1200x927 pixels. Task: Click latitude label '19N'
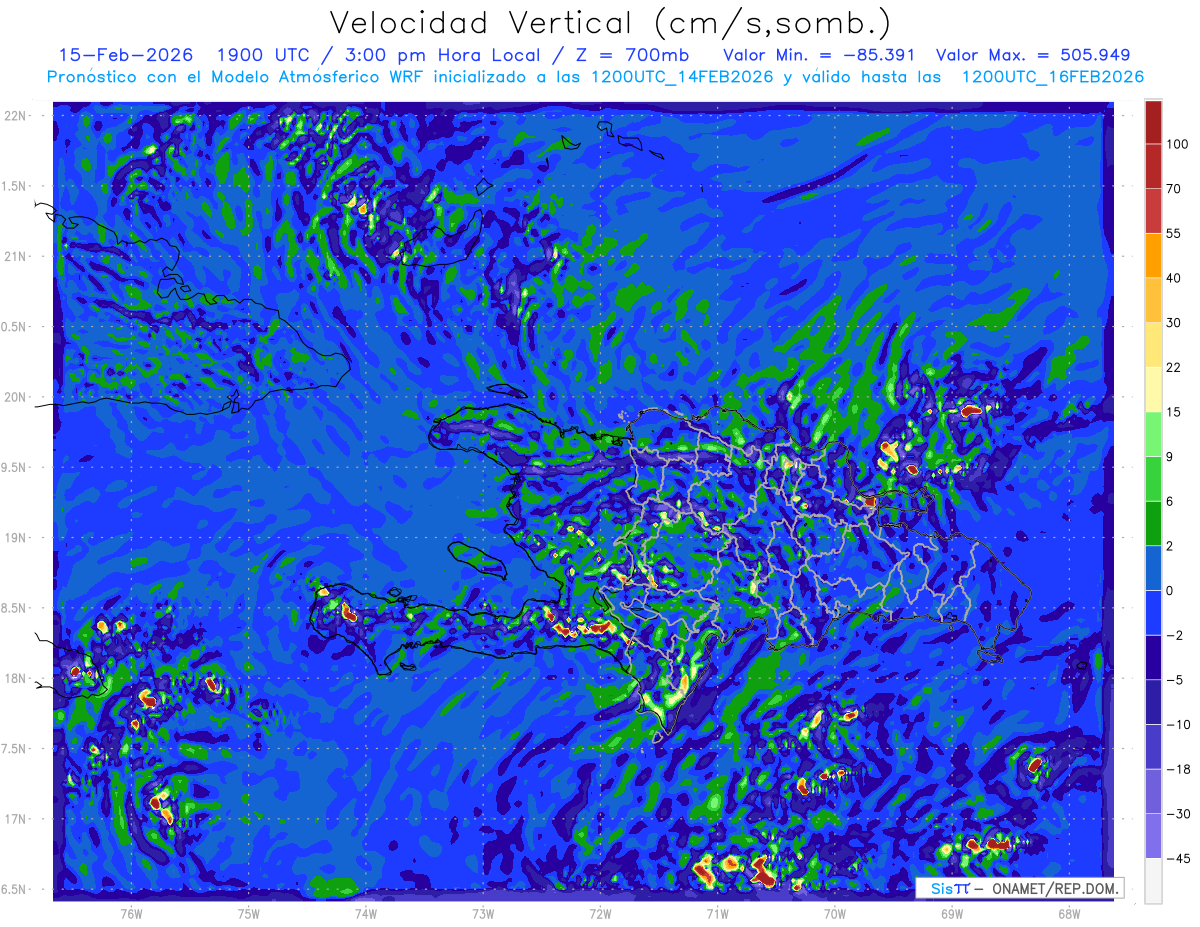[16, 538]
